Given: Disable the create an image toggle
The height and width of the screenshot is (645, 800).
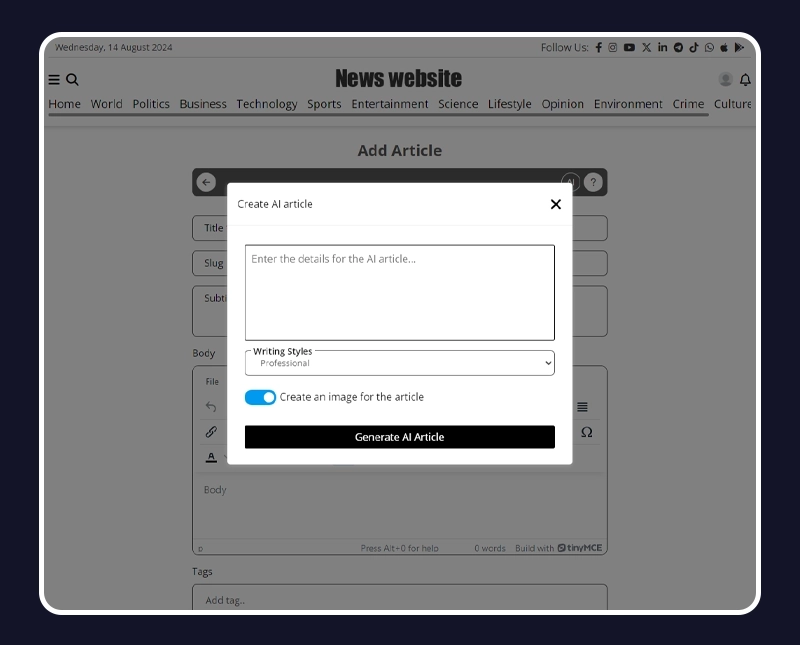Looking at the screenshot, I should pyautogui.click(x=260, y=397).
